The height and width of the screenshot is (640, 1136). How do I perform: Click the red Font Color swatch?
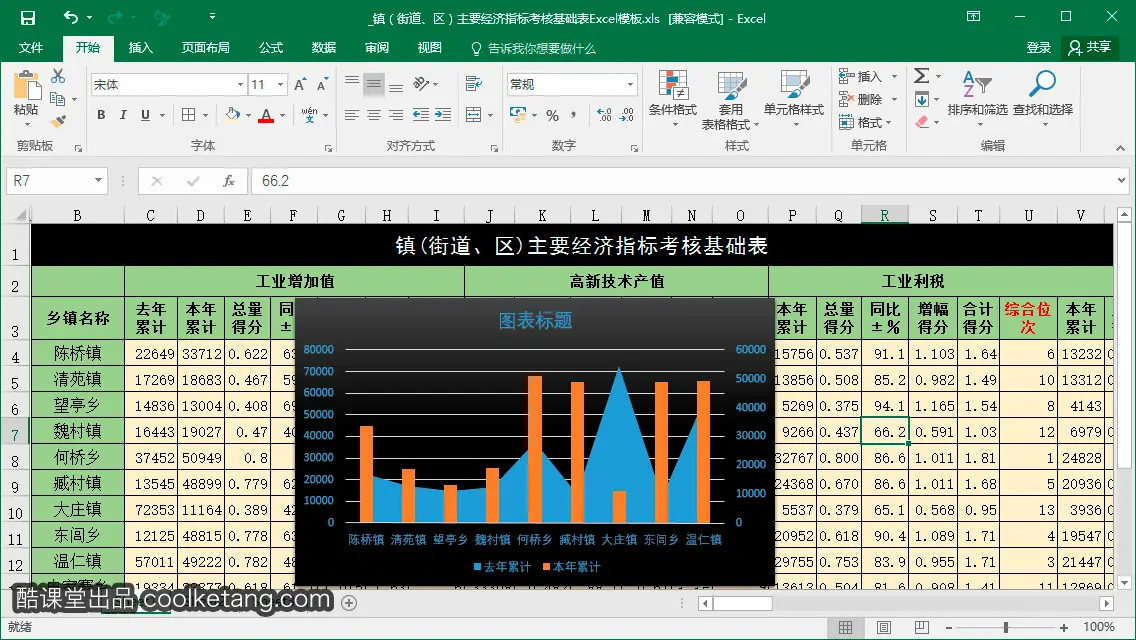click(x=266, y=115)
